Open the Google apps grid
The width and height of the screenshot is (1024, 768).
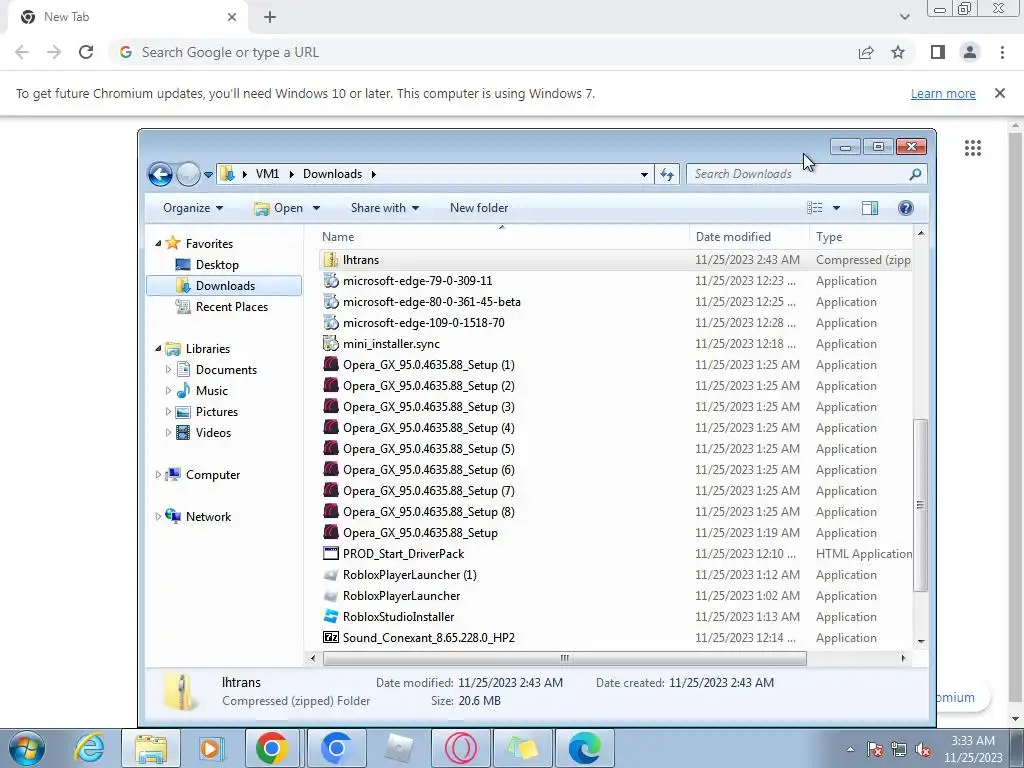coord(972,148)
